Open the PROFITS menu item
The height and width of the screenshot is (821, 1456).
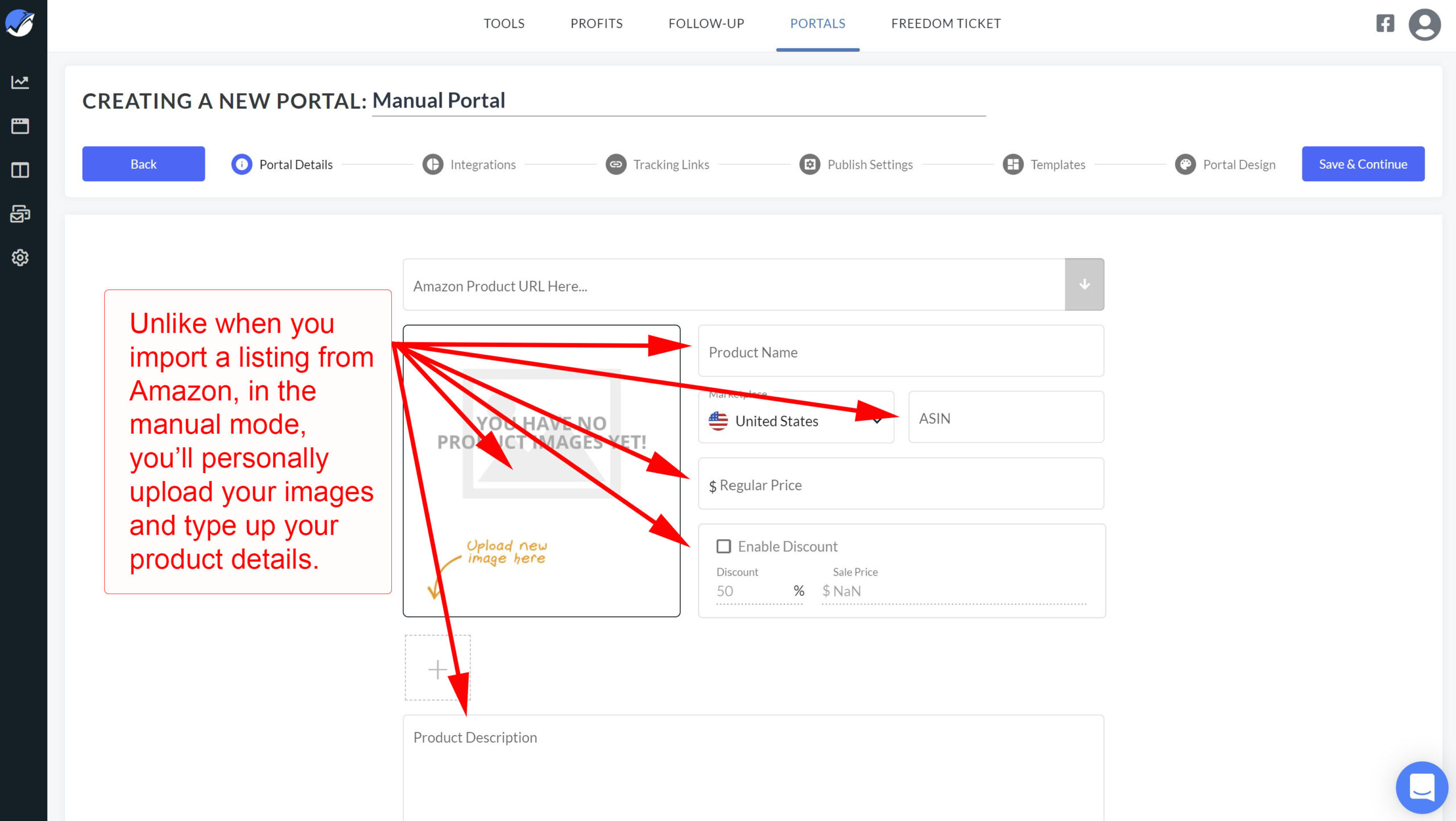click(x=596, y=23)
